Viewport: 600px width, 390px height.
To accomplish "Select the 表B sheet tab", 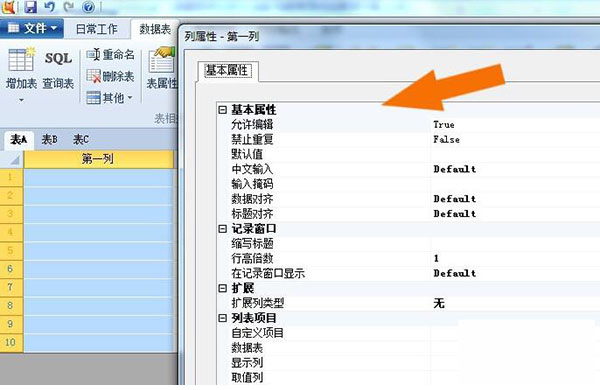I will (x=49, y=140).
